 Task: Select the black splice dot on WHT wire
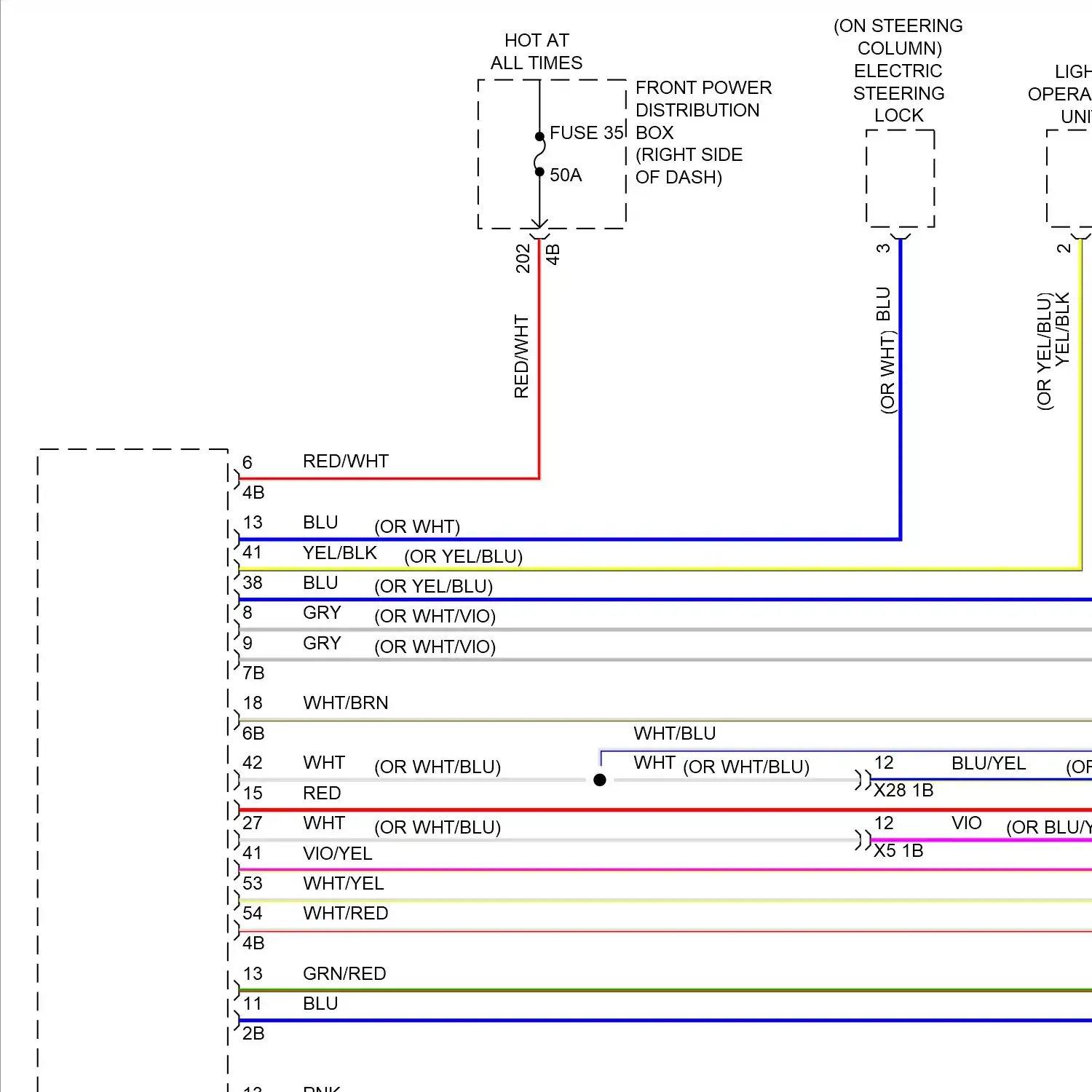(x=600, y=780)
